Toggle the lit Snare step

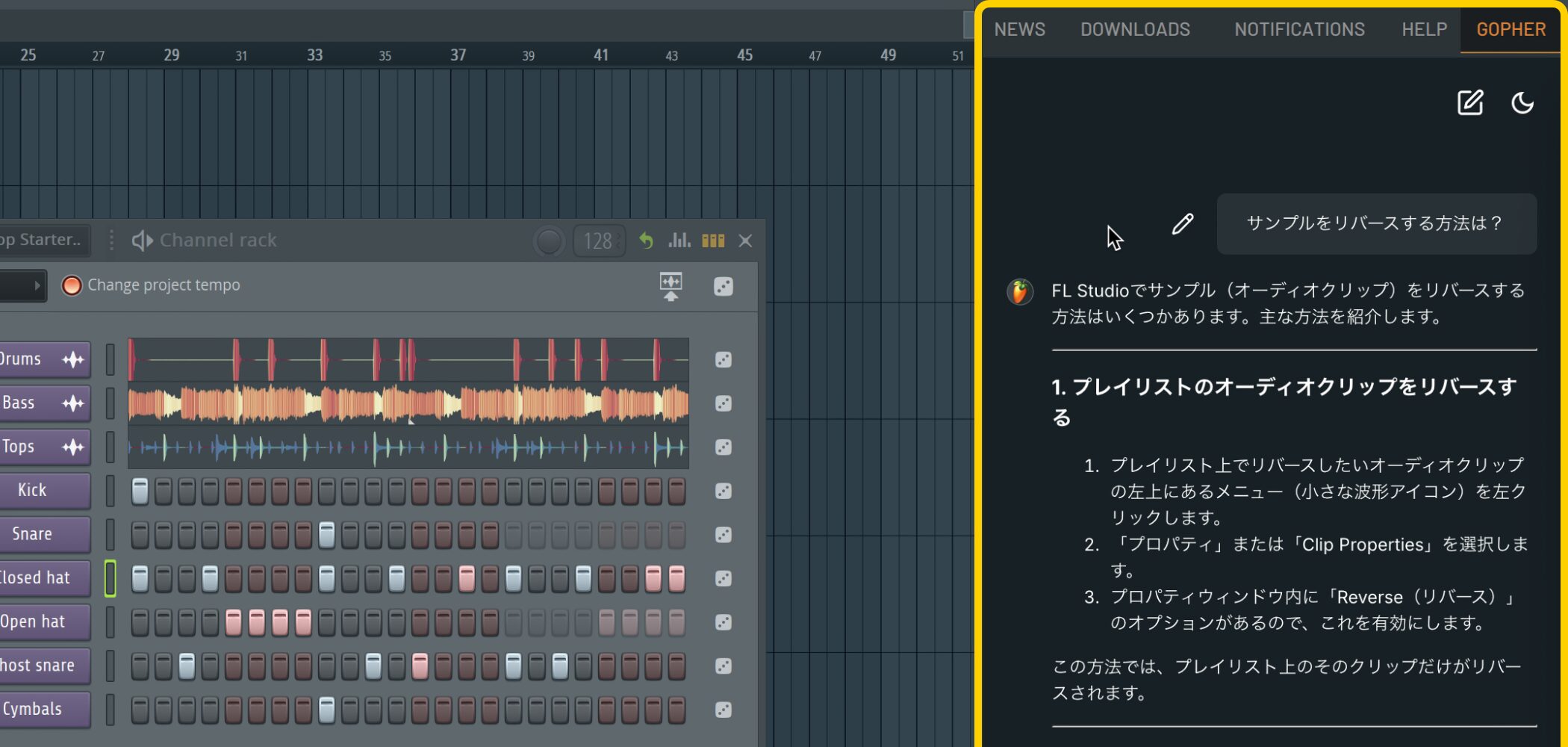tap(326, 535)
